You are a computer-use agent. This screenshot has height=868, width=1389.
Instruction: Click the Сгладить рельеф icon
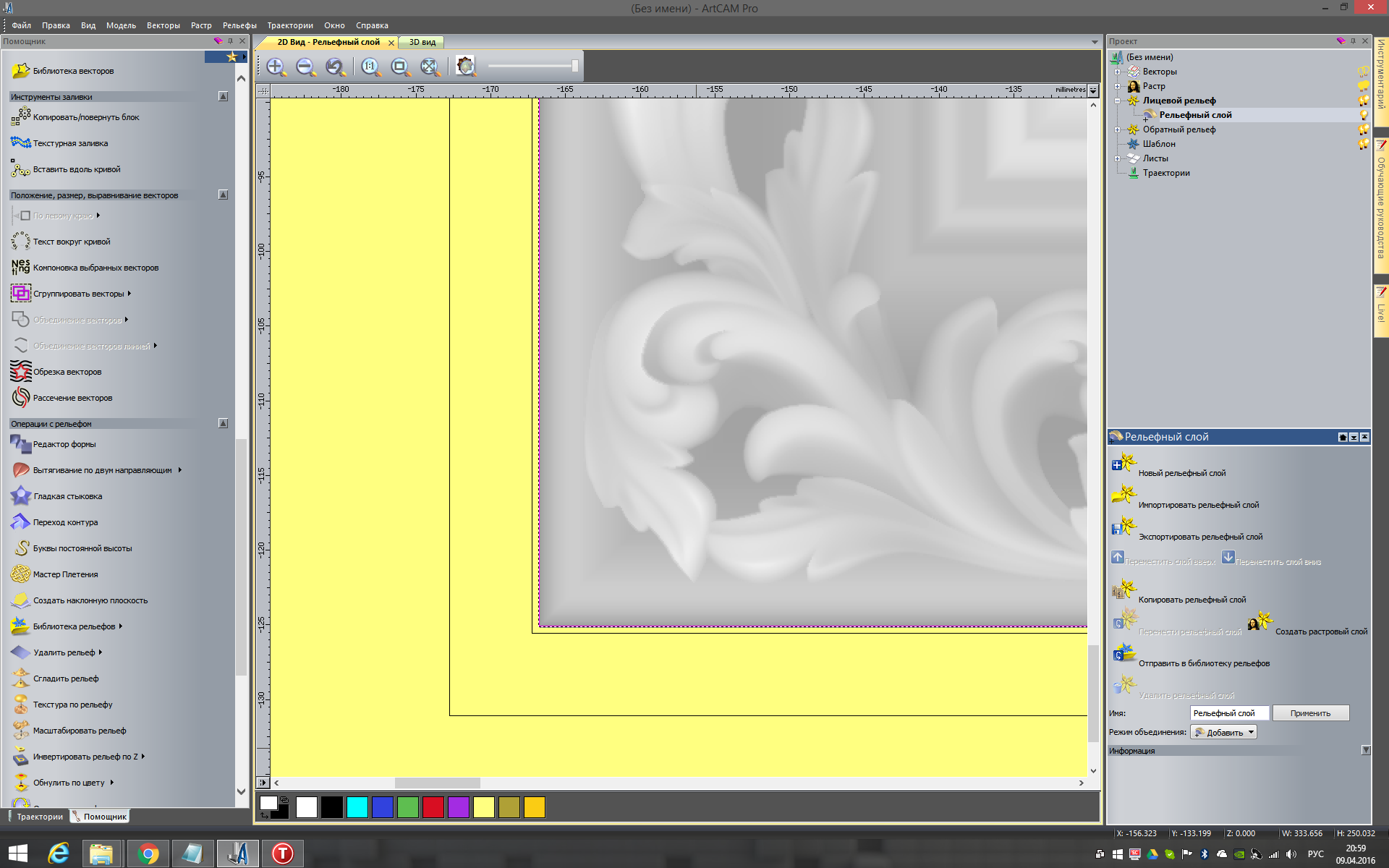21,678
